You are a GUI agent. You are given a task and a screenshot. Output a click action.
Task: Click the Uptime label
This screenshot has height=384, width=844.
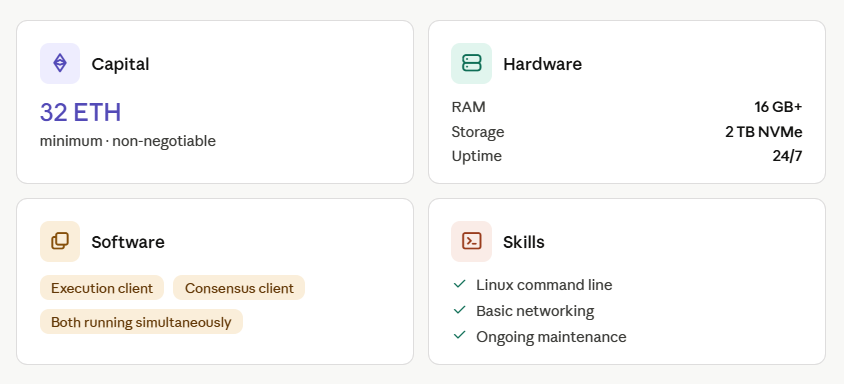(476, 156)
